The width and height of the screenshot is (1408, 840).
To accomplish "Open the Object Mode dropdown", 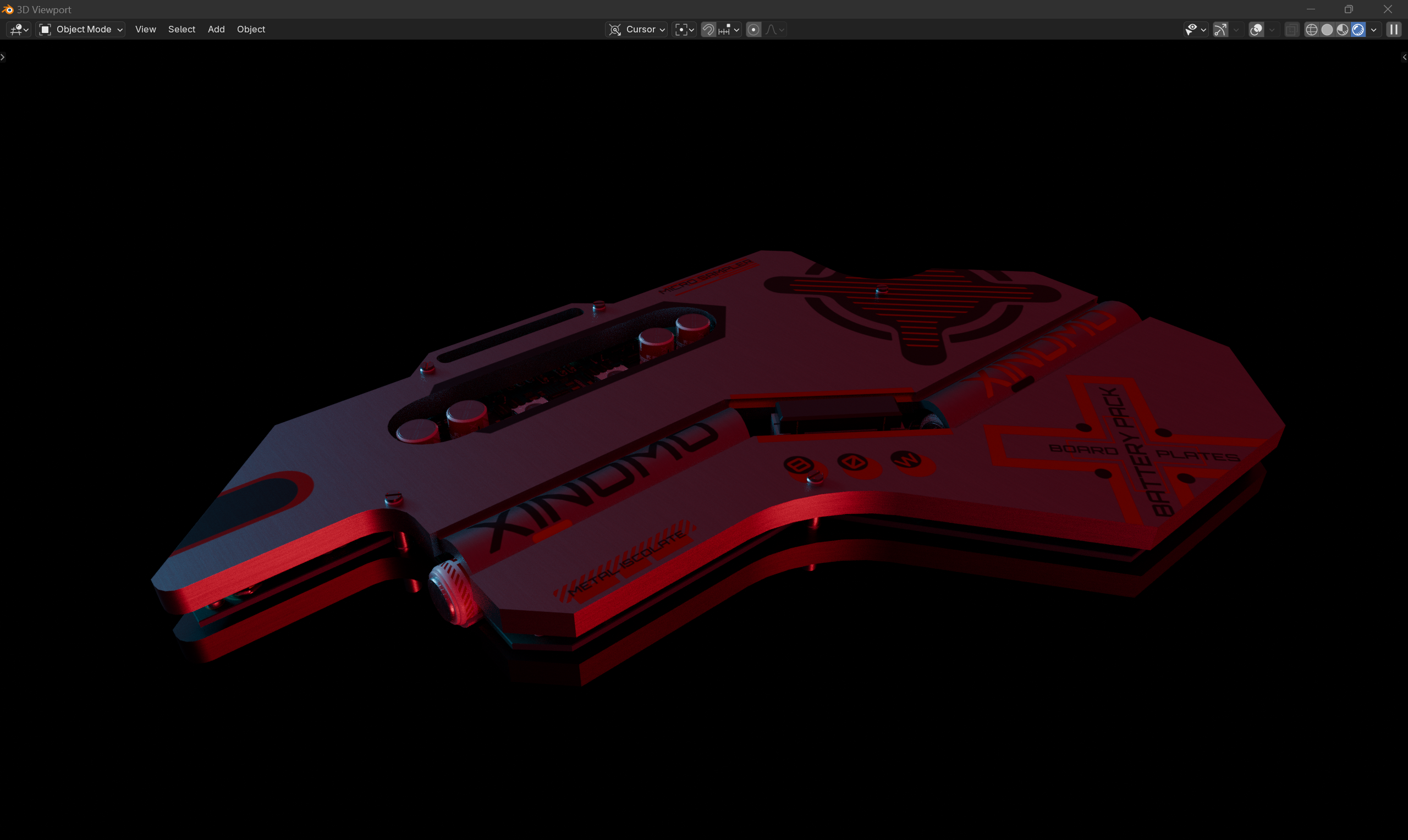I will pyautogui.click(x=80, y=30).
